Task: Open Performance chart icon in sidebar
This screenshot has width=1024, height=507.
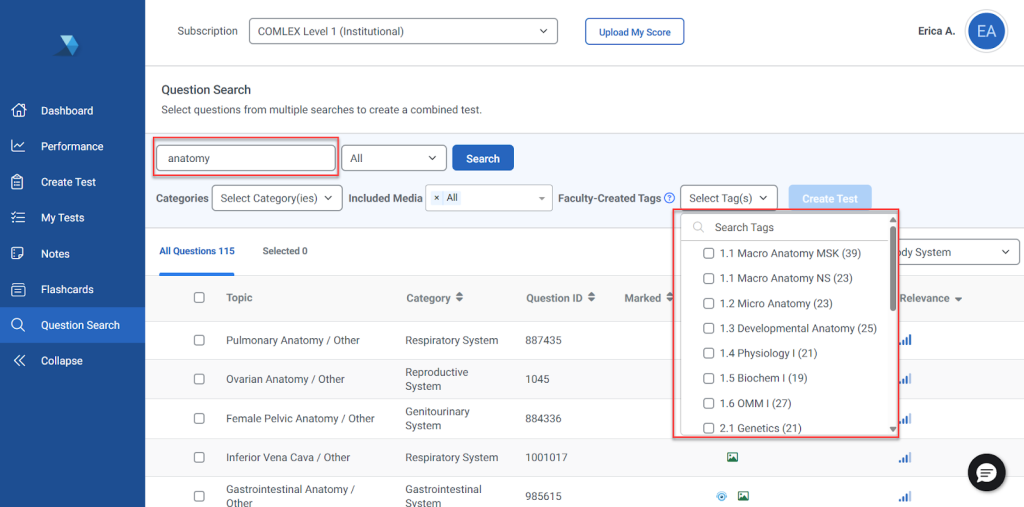Action: click(x=18, y=146)
